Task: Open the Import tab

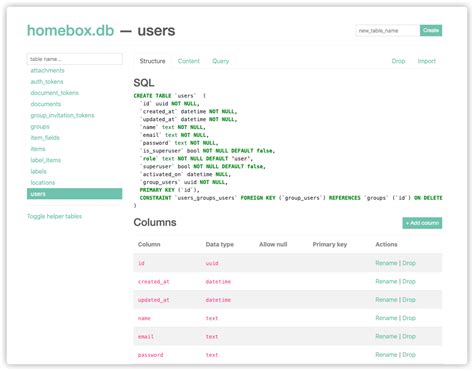Action: point(427,61)
